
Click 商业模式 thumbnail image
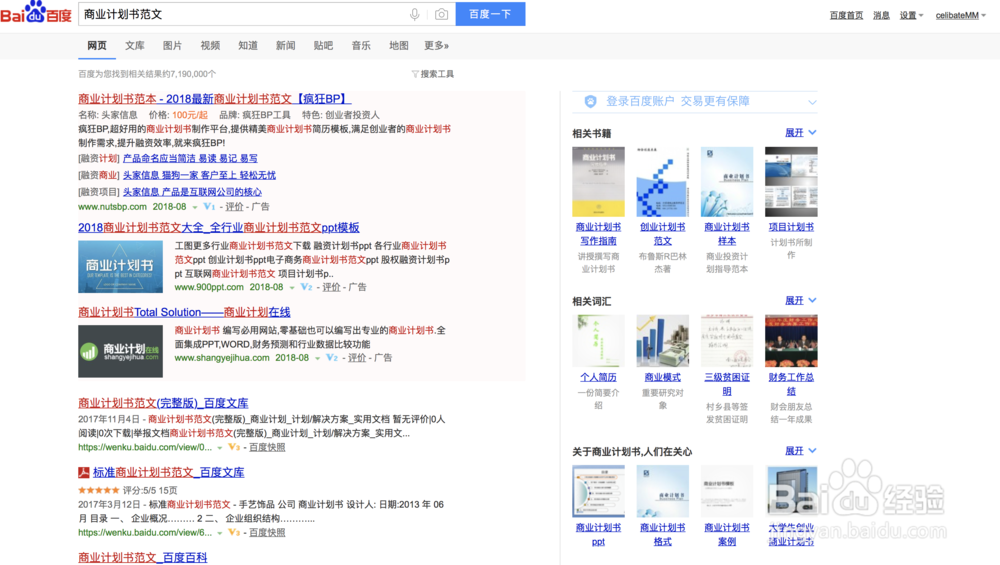[663, 341]
